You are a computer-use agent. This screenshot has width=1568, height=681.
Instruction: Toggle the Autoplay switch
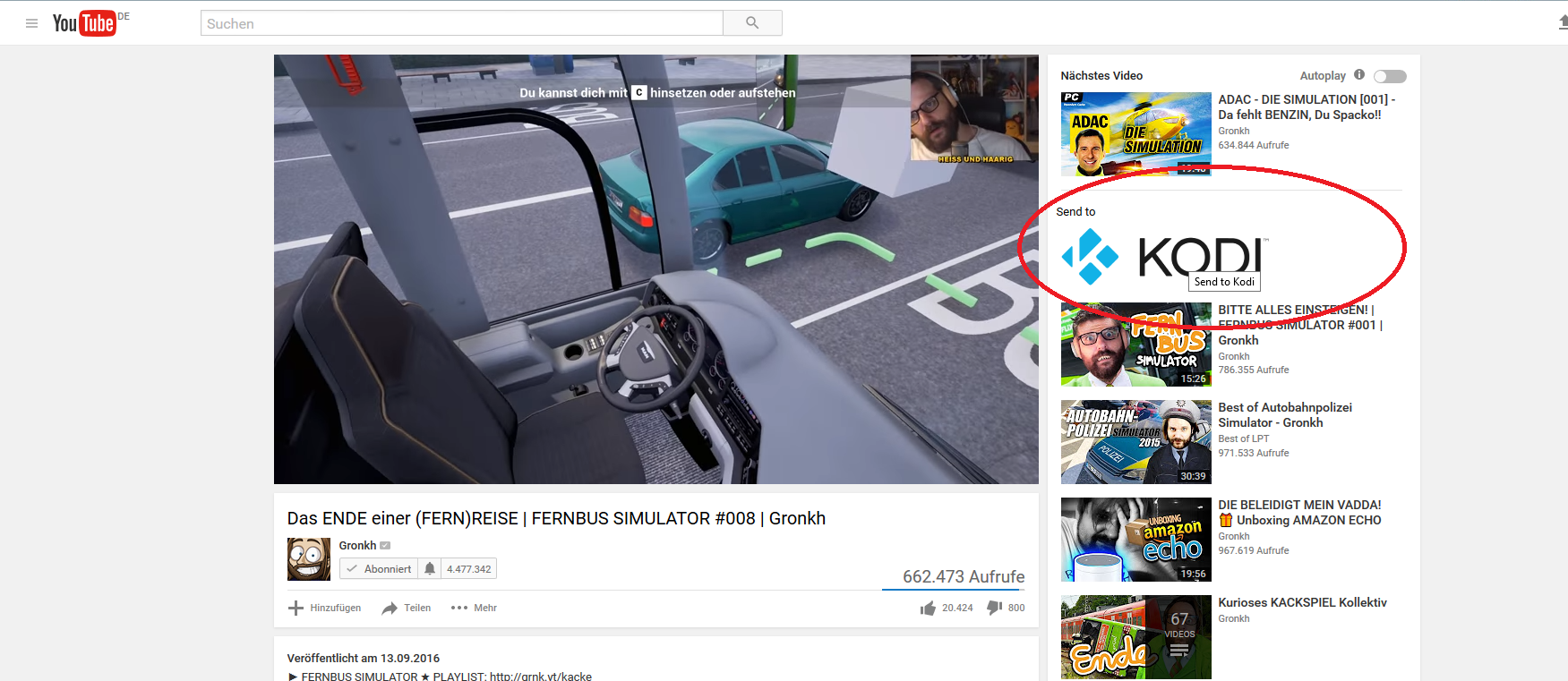(x=1390, y=76)
